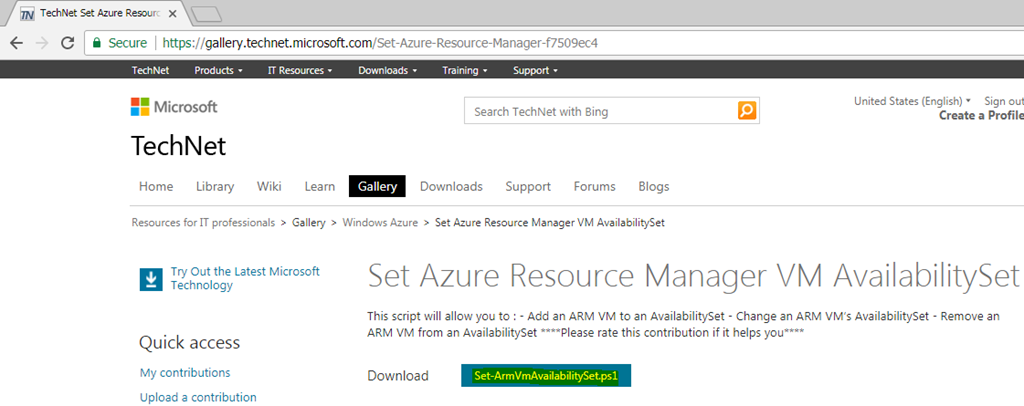Click the Quick access heading

(x=189, y=342)
